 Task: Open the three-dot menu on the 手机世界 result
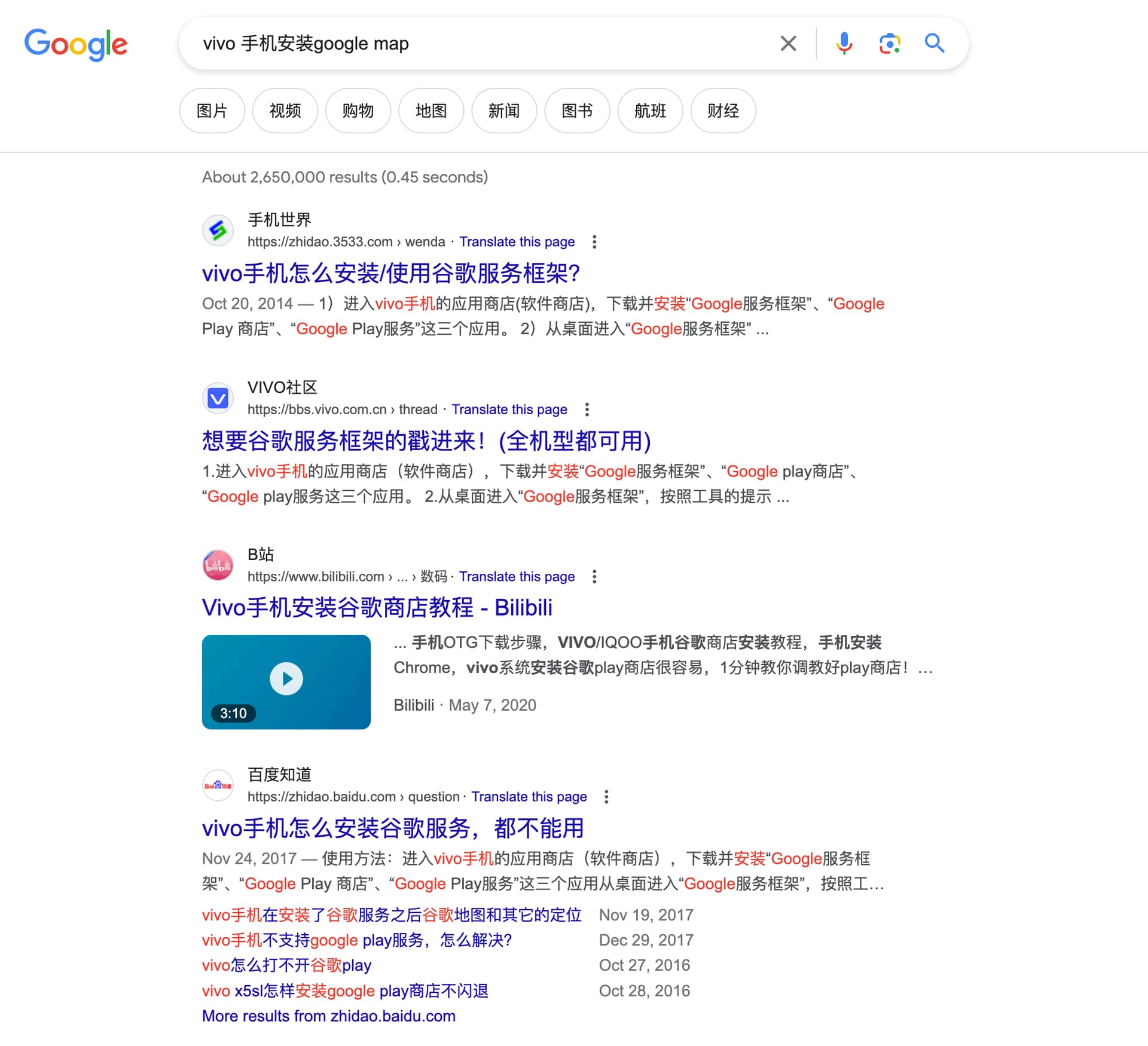point(595,241)
